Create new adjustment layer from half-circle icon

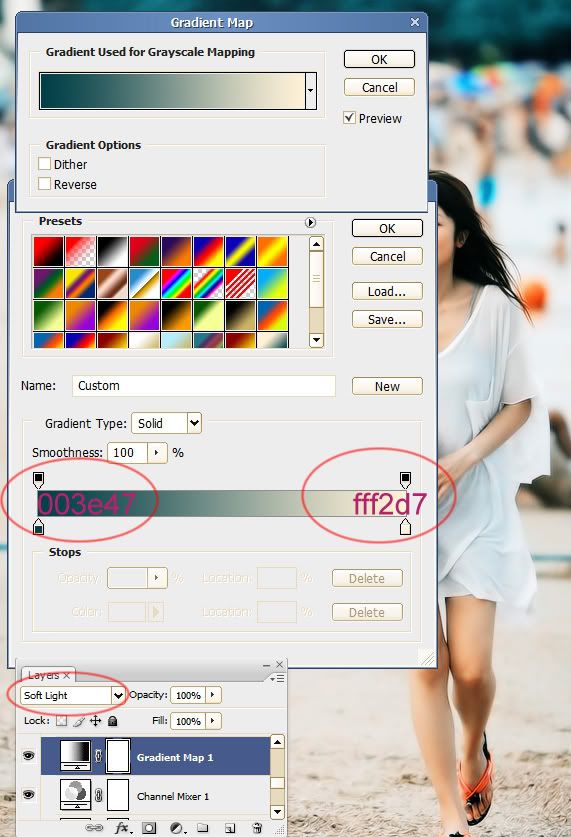tap(177, 828)
